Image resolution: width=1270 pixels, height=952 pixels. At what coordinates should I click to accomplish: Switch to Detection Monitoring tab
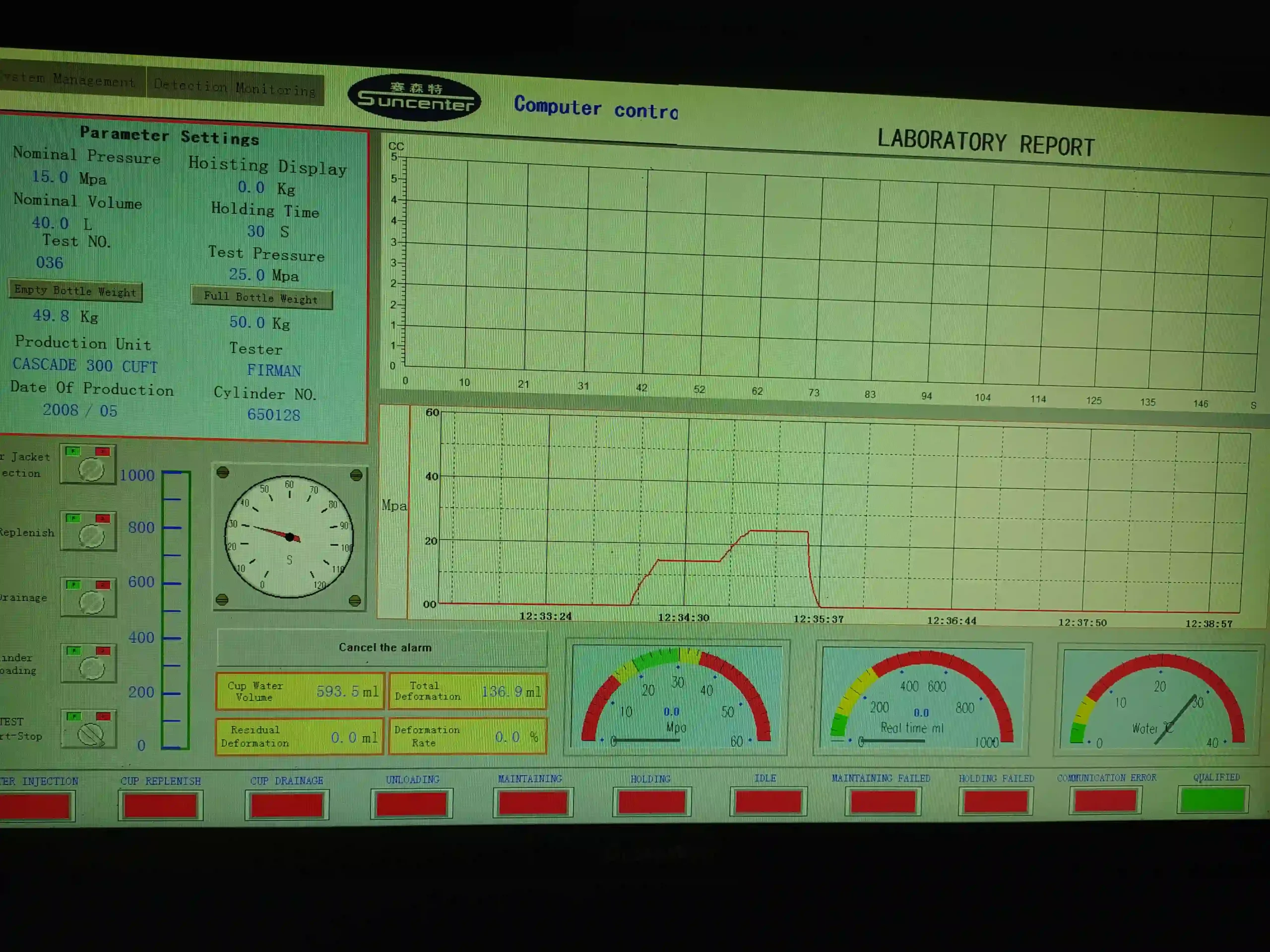[x=234, y=87]
